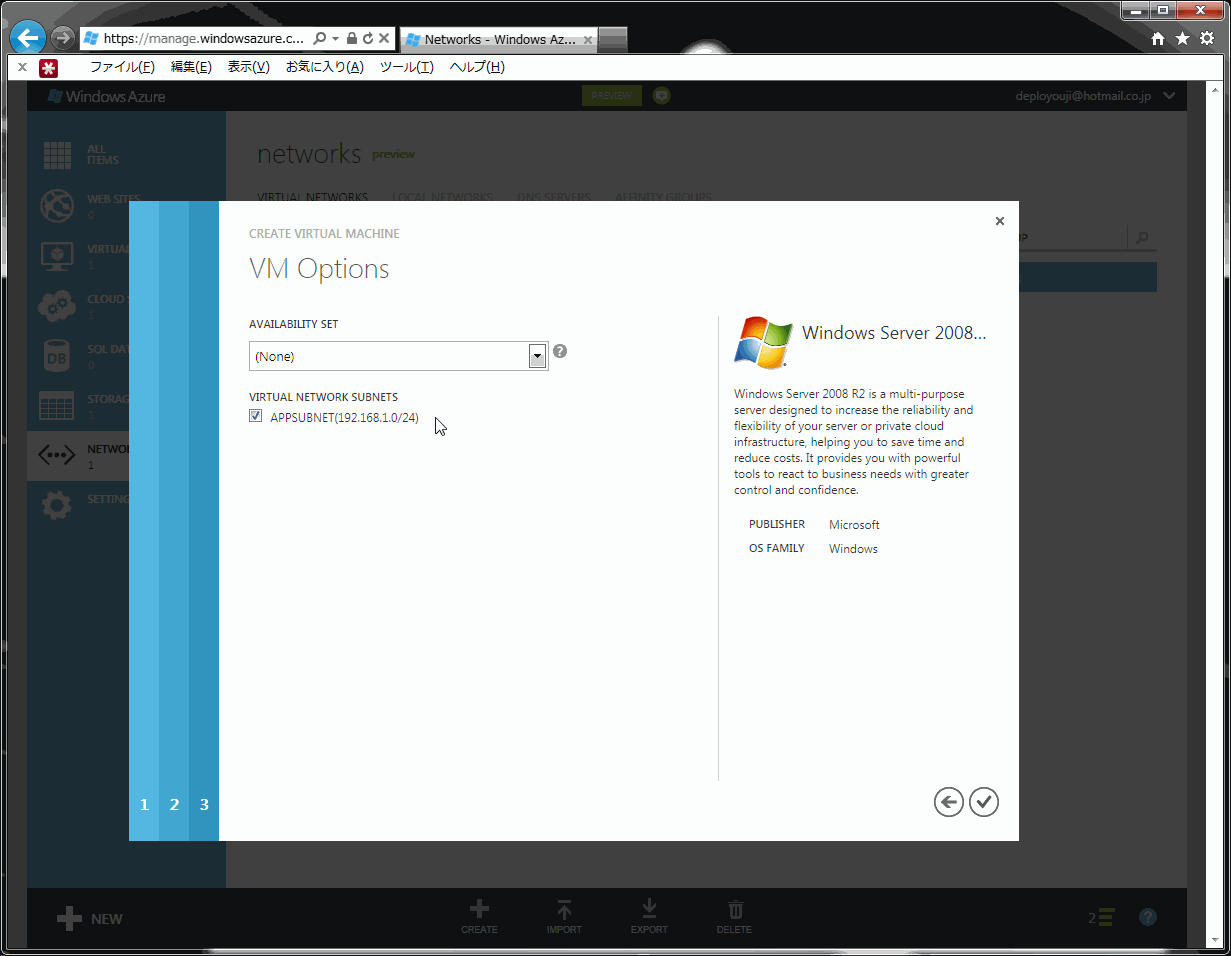Screen dimensions: 1231x956
Task: Open the 編集(E) menu
Action: pyautogui.click(x=191, y=67)
